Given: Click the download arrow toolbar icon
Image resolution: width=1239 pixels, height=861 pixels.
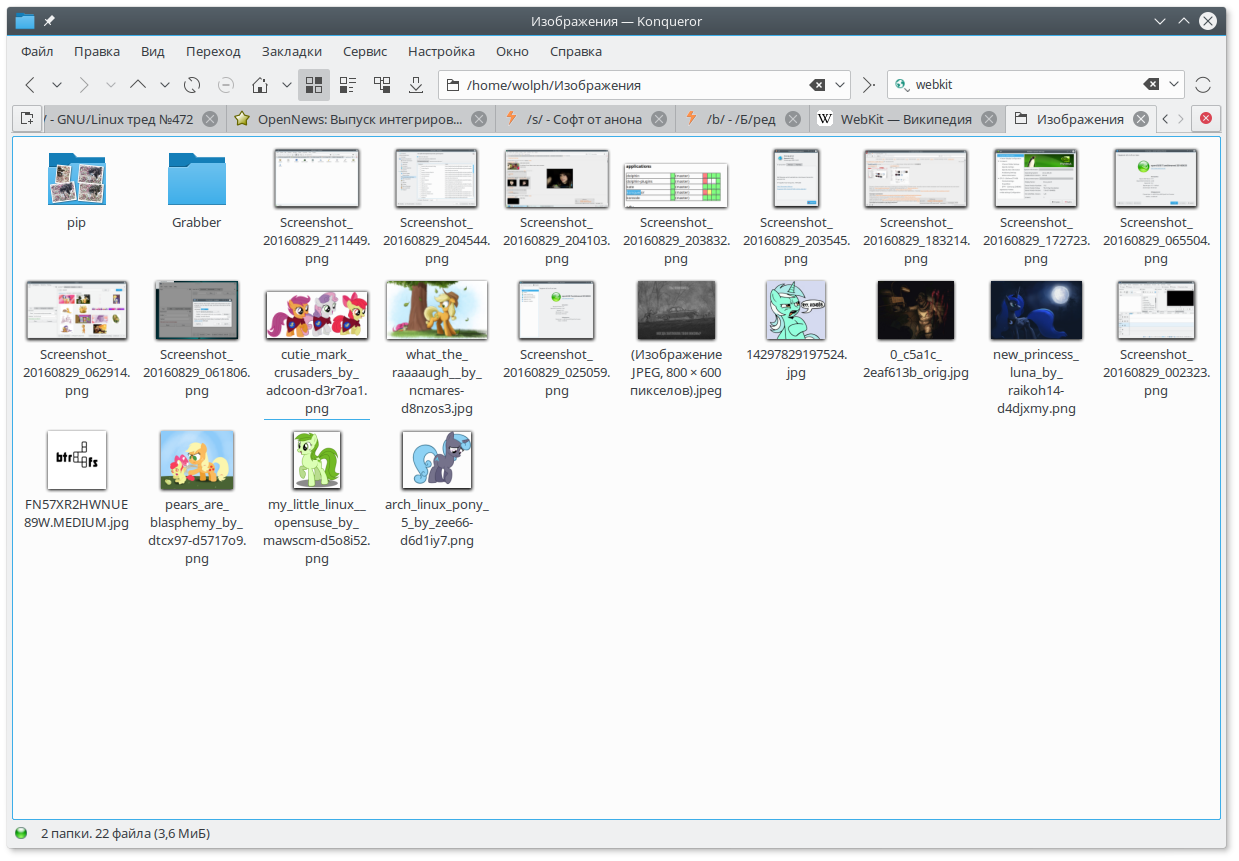Looking at the screenshot, I should pyautogui.click(x=416, y=85).
